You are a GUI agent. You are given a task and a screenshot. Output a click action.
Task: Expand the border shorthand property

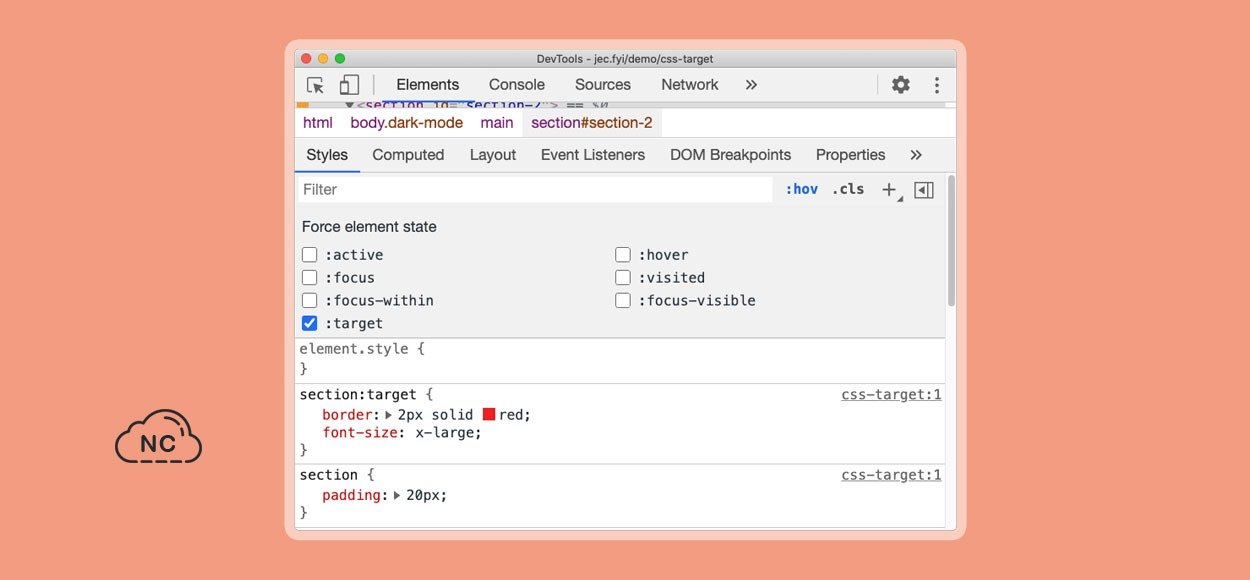coord(389,414)
